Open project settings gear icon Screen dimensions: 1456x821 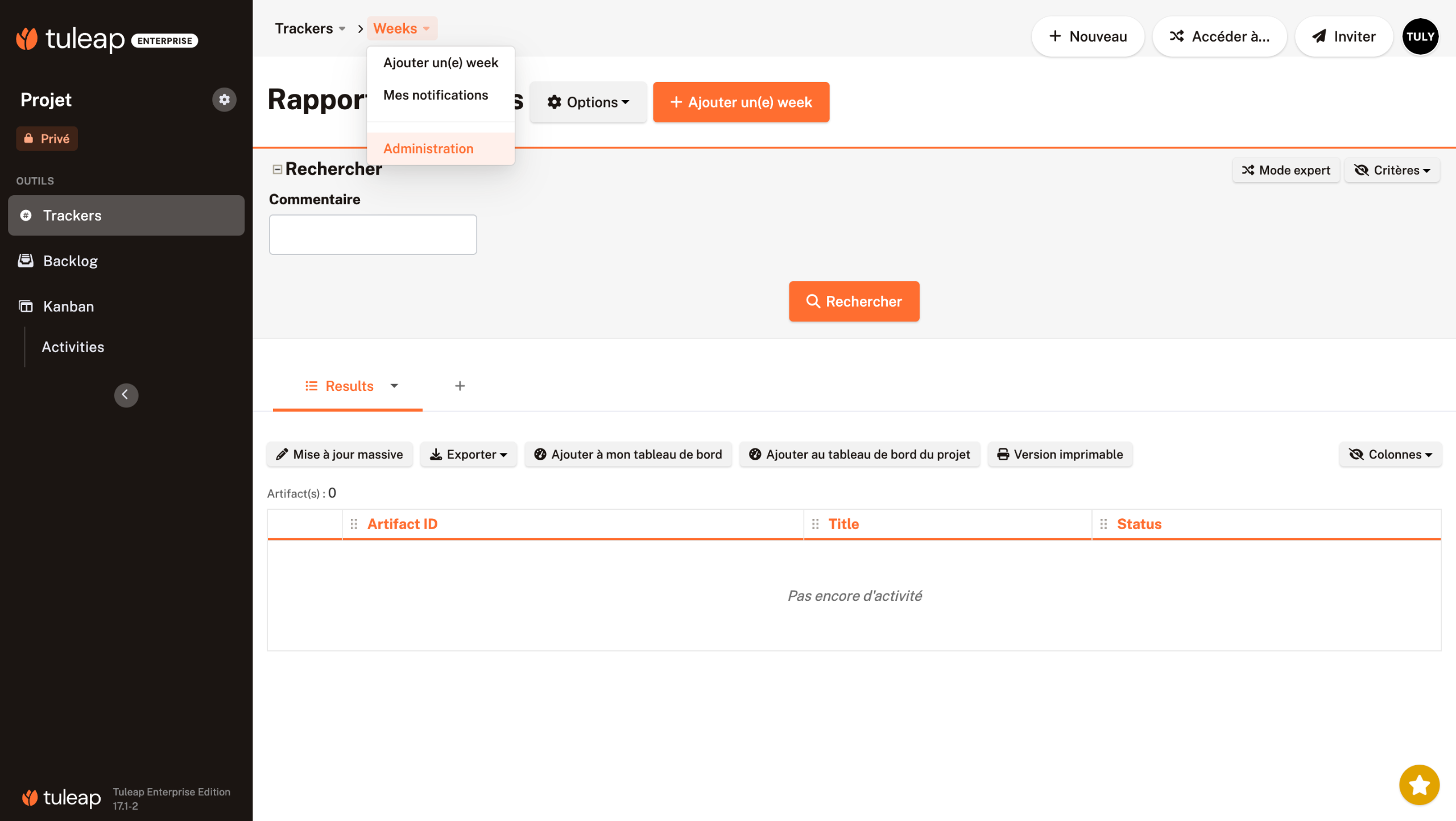coord(224,100)
